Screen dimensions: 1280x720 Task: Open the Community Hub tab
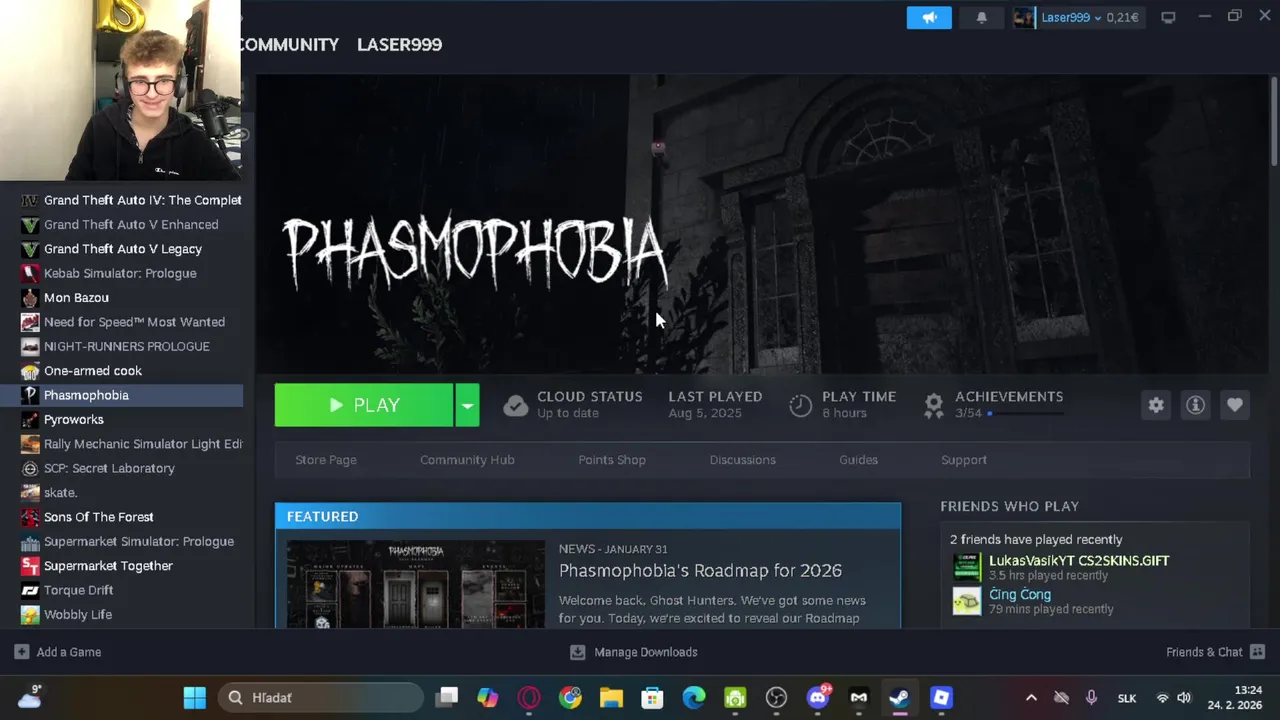point(467,460)
